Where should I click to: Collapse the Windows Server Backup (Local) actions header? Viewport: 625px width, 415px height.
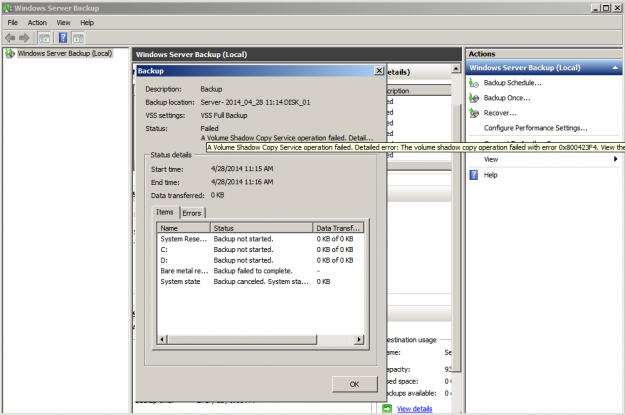(x=616, y=68)
